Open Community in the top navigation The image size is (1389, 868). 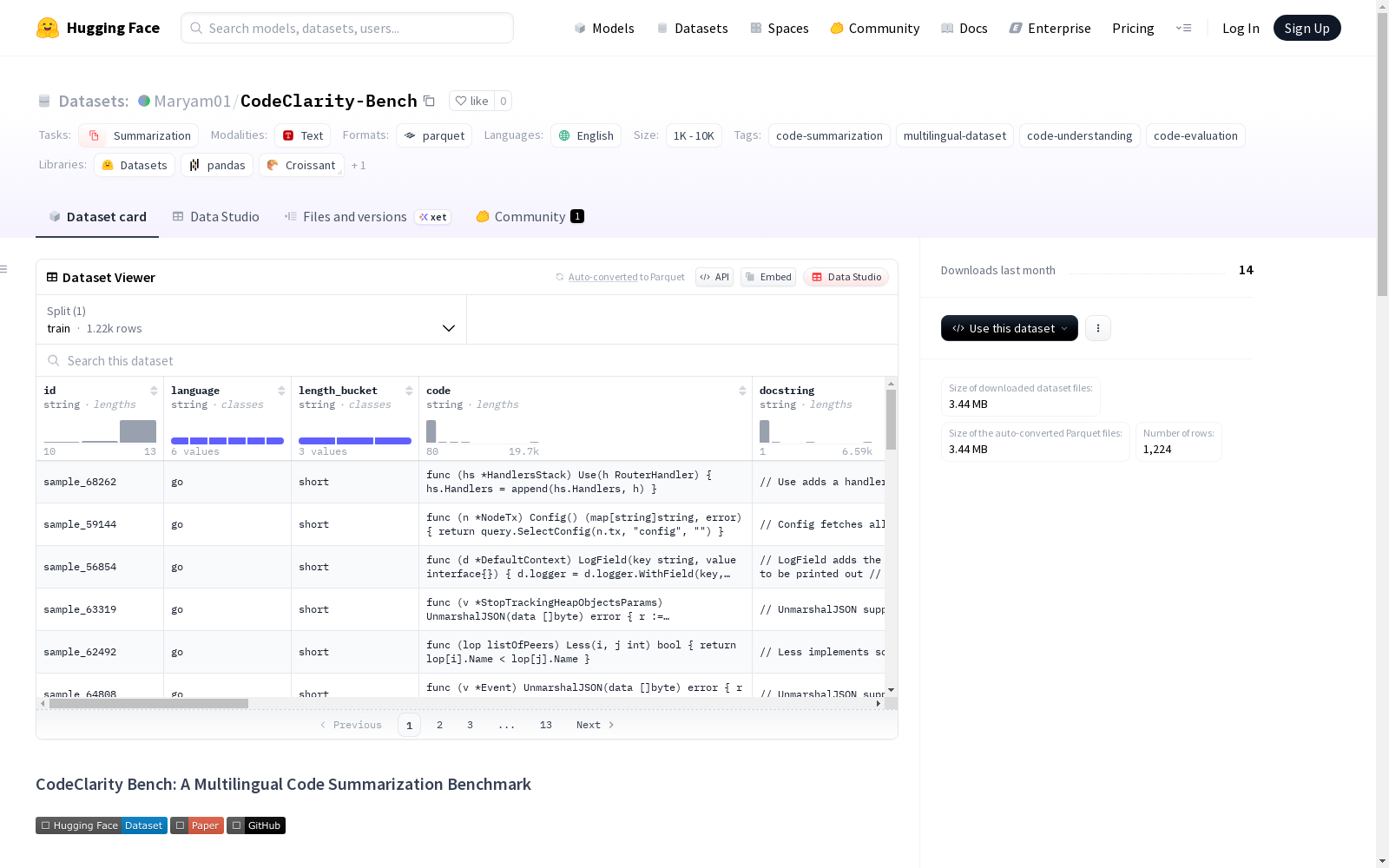[875, 28]
